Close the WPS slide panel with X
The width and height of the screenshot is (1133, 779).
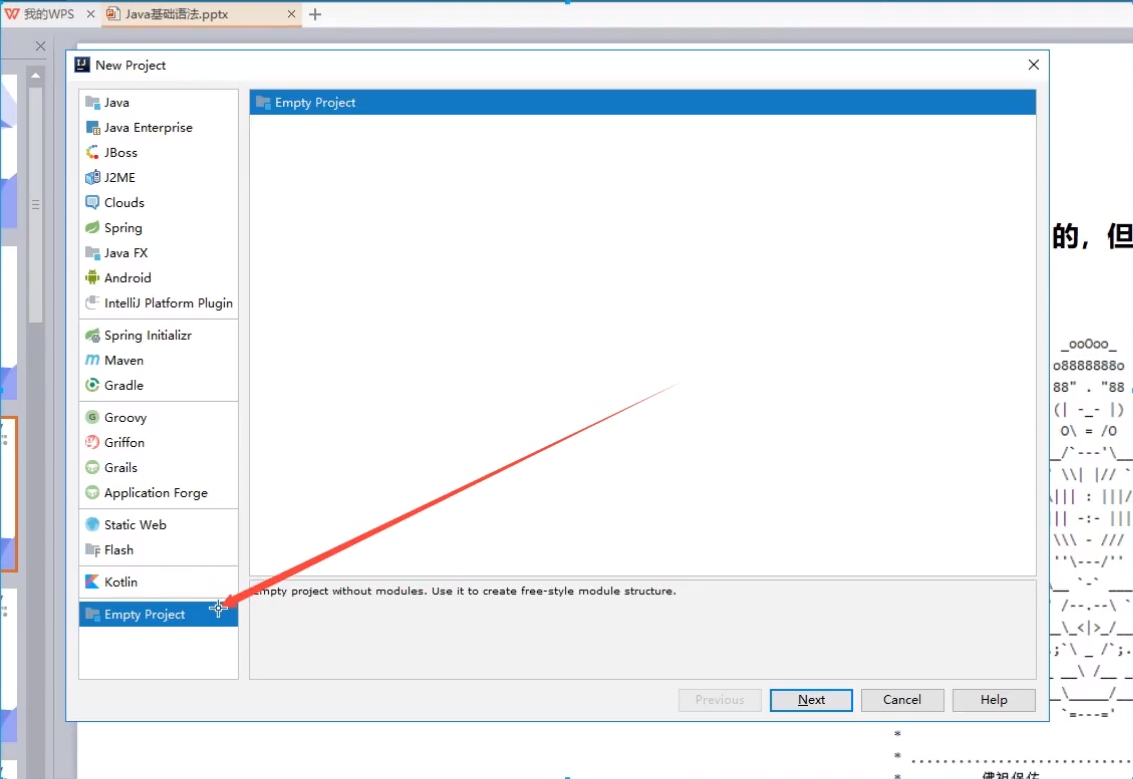point(40,46)
